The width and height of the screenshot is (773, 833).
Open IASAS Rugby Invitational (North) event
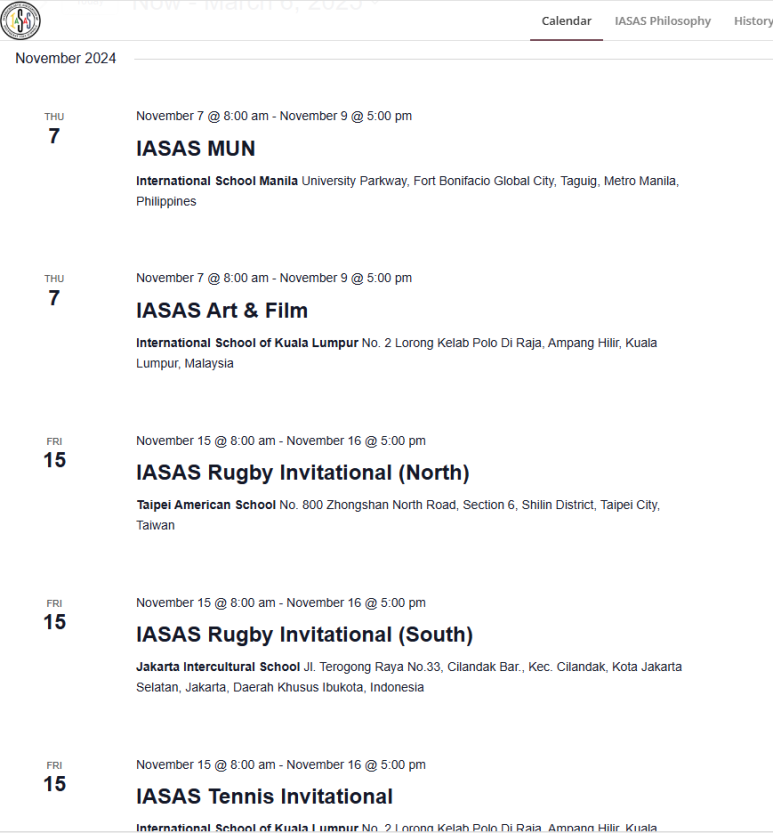pos(303,472)
